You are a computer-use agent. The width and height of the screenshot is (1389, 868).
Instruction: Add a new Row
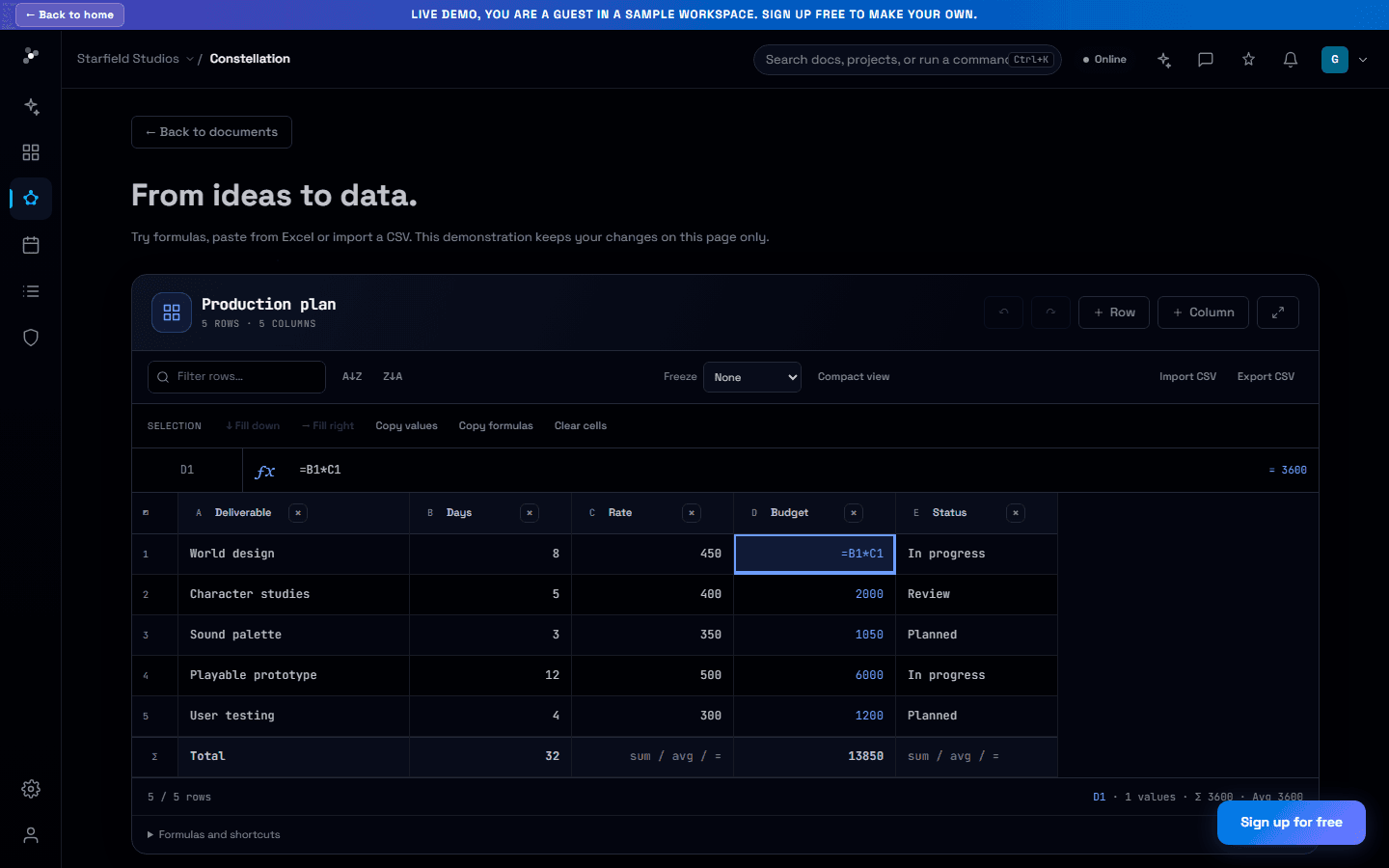(x=1114, y=312)
